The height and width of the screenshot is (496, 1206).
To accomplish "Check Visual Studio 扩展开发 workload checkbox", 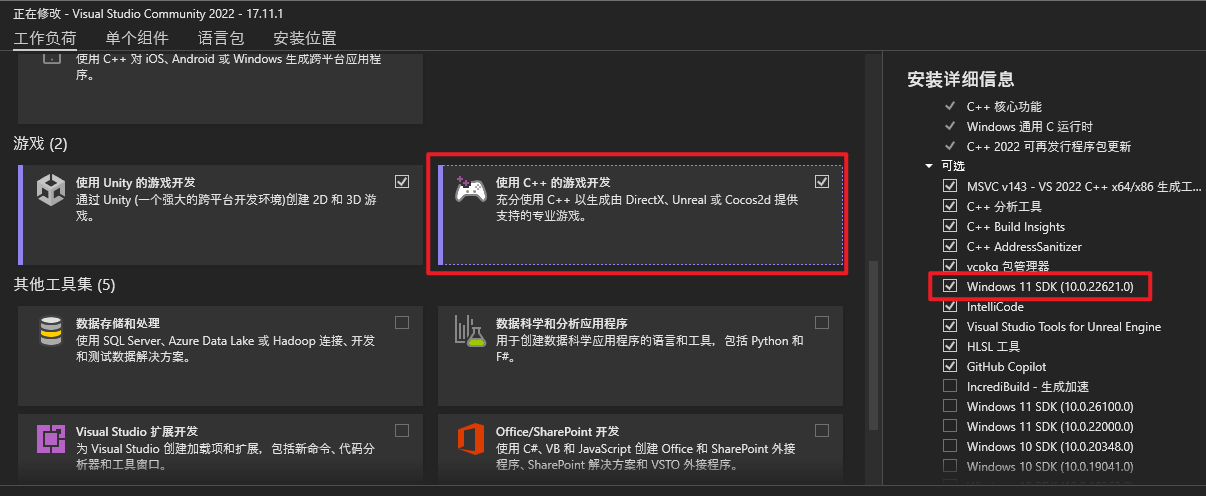I will (402, 431).
